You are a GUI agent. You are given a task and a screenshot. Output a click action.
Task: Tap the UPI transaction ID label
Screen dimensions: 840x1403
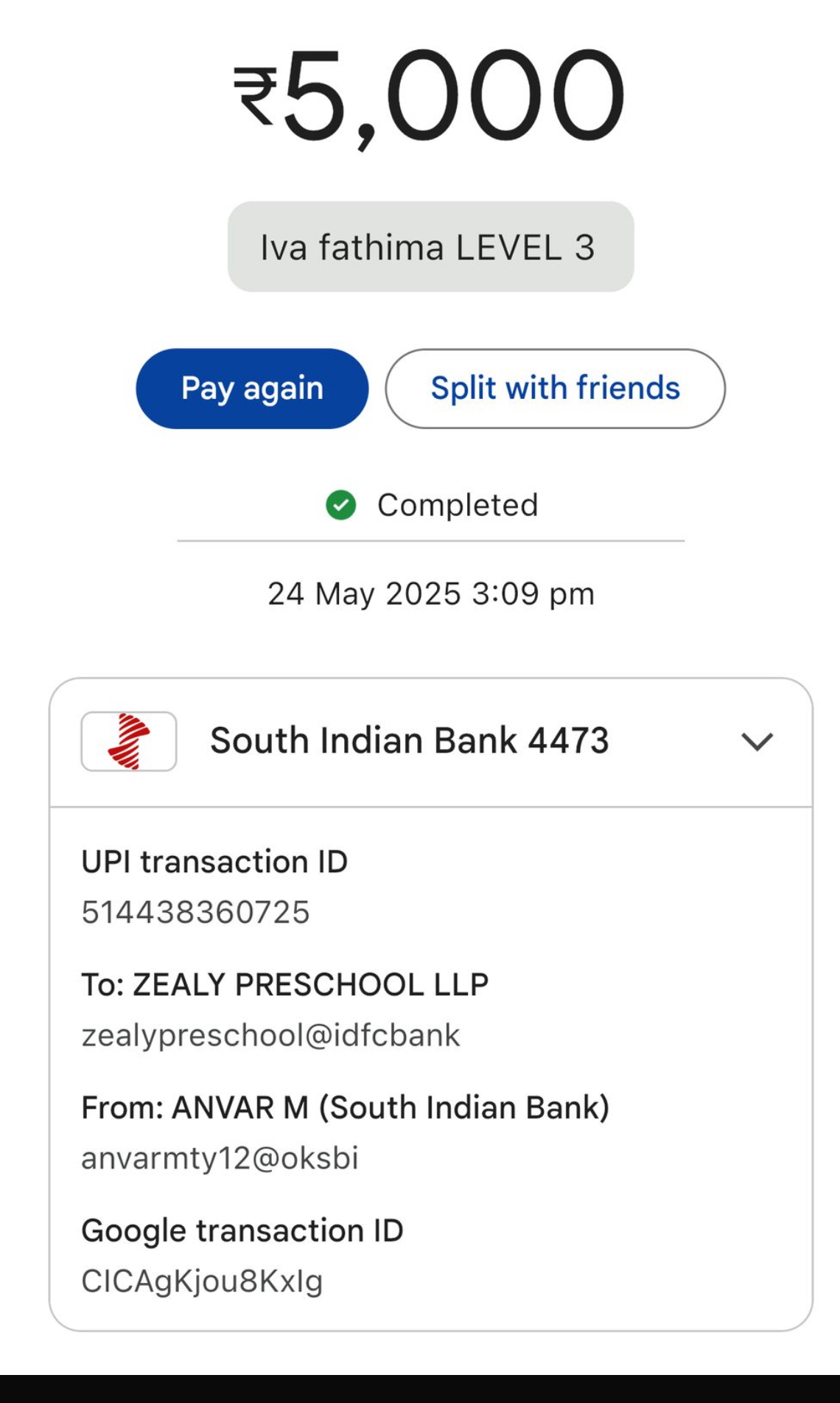[x=214, y=862]
